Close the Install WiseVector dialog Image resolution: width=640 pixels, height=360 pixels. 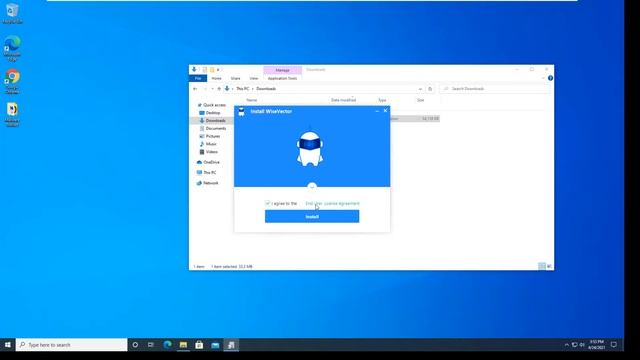385,111
